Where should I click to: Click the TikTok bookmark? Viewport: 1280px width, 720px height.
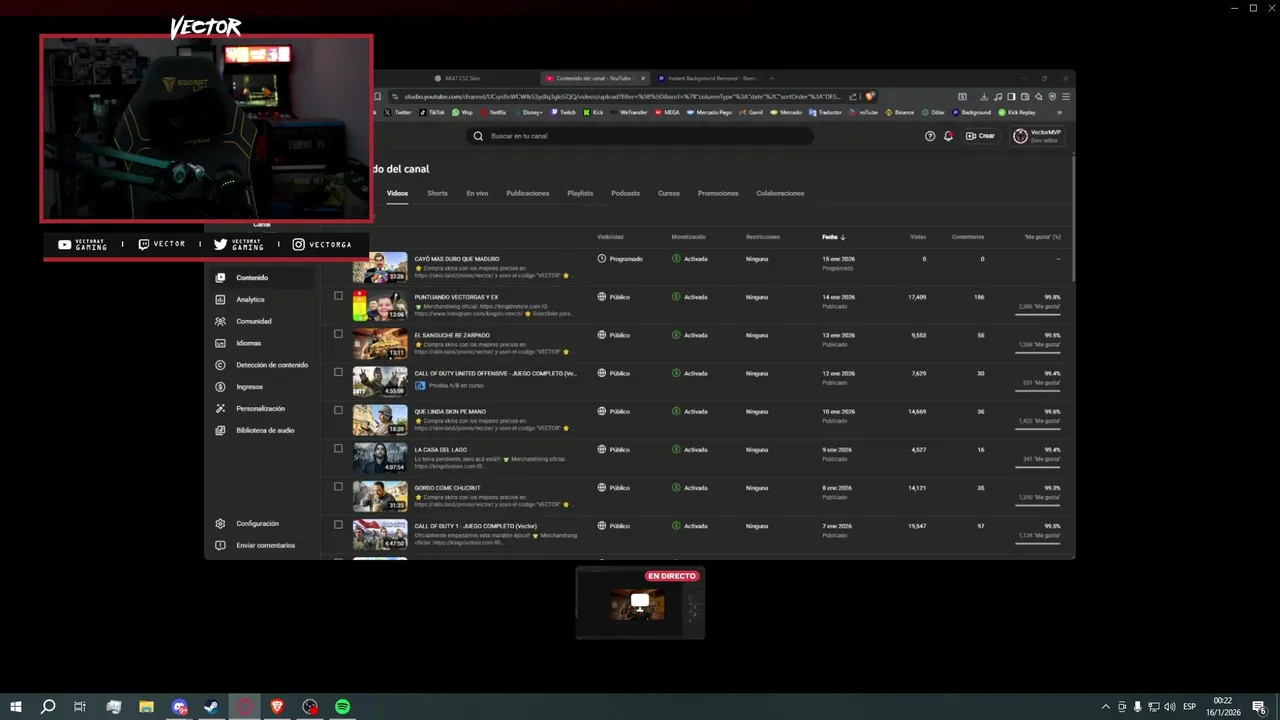point(432,113)
